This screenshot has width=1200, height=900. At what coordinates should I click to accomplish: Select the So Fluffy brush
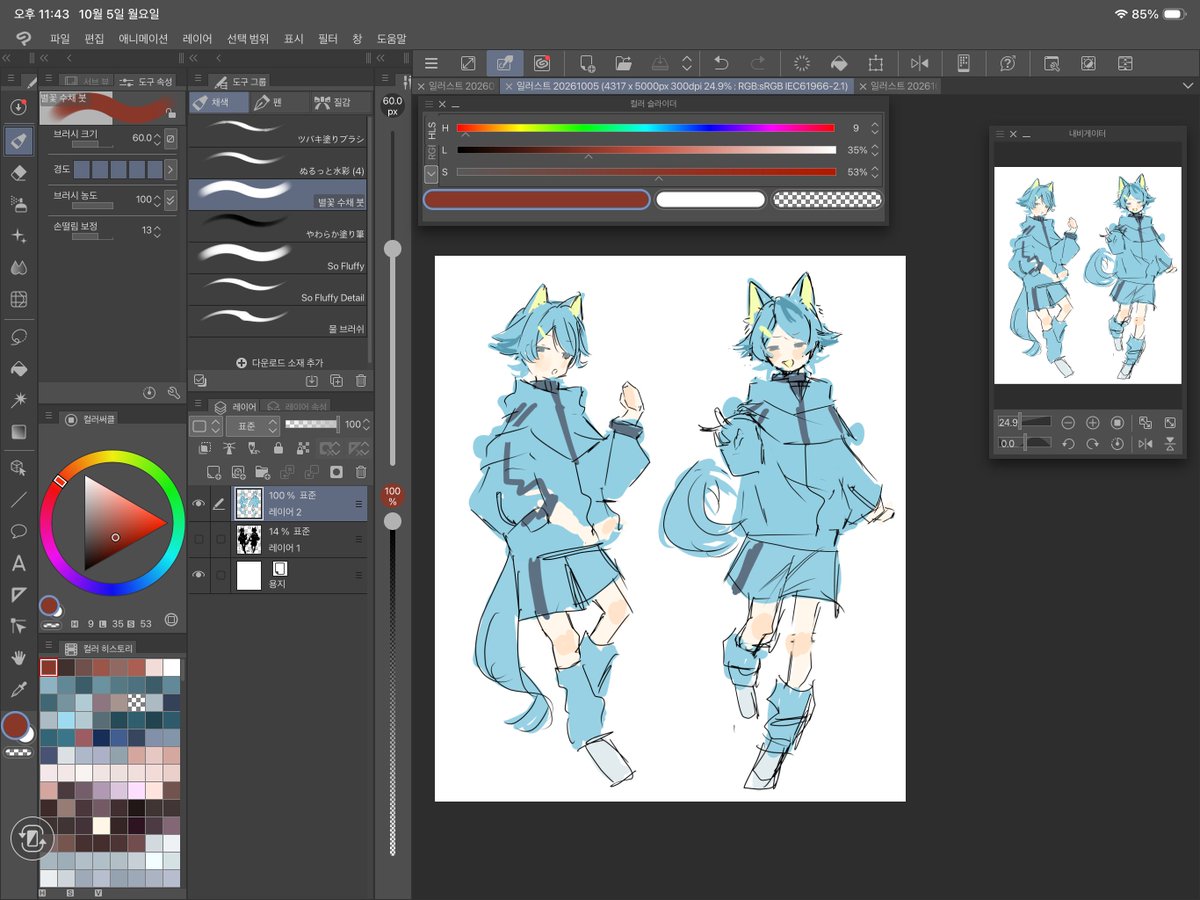click(x=277, y=258)
